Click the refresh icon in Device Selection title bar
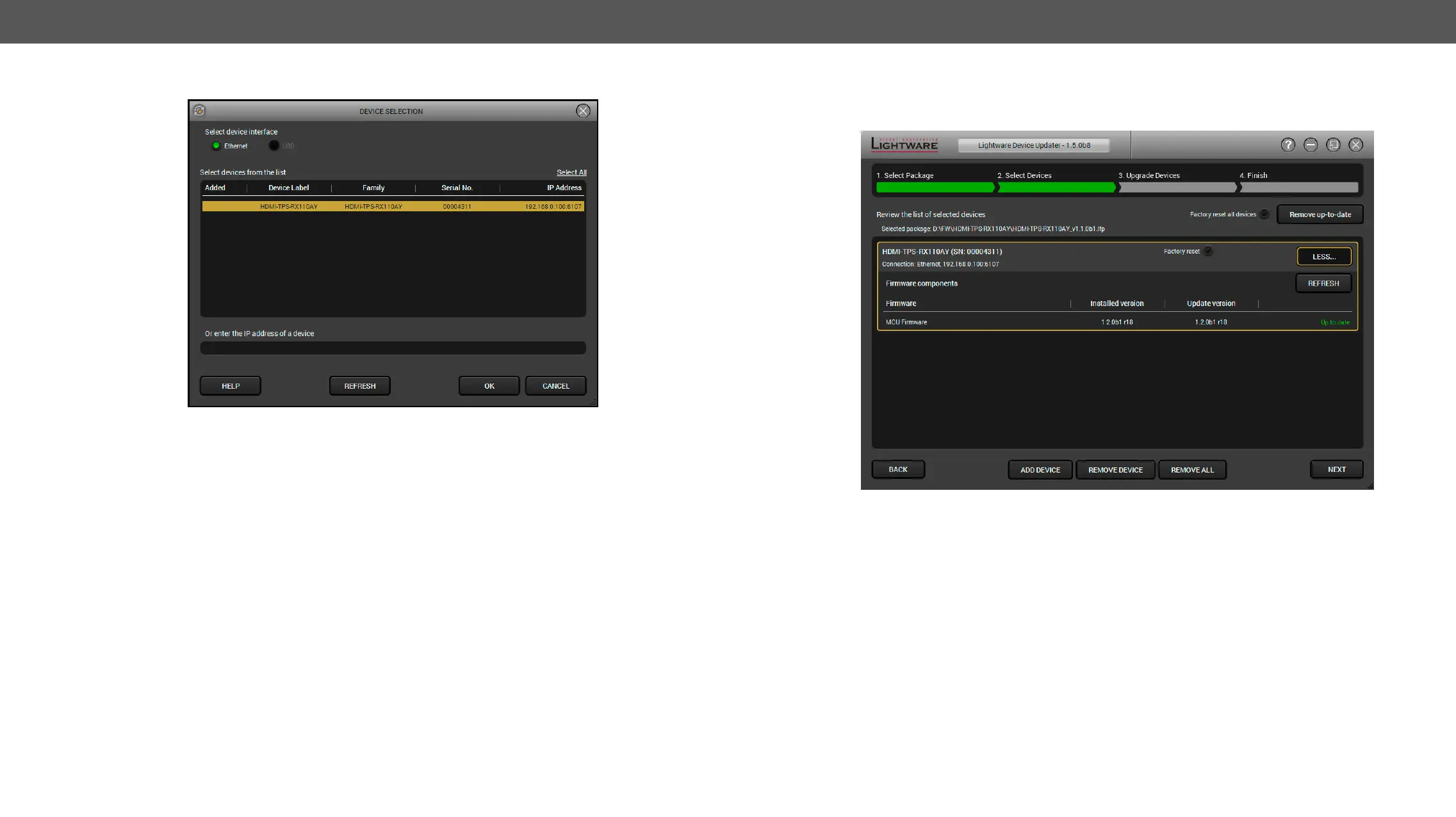The image size is (1456, 817). 199,111
